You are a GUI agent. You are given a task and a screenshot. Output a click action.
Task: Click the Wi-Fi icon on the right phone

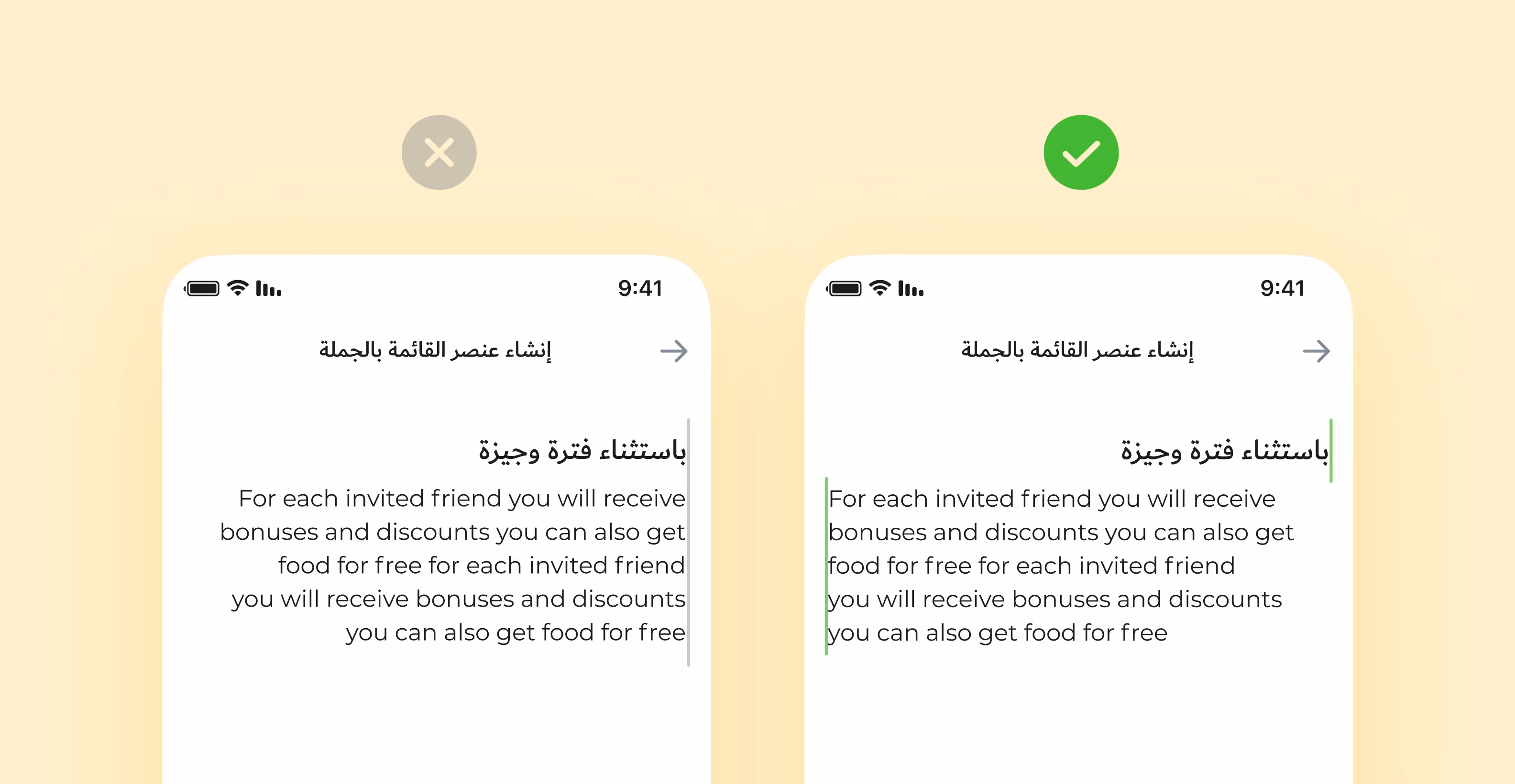[x=880, y=288]
